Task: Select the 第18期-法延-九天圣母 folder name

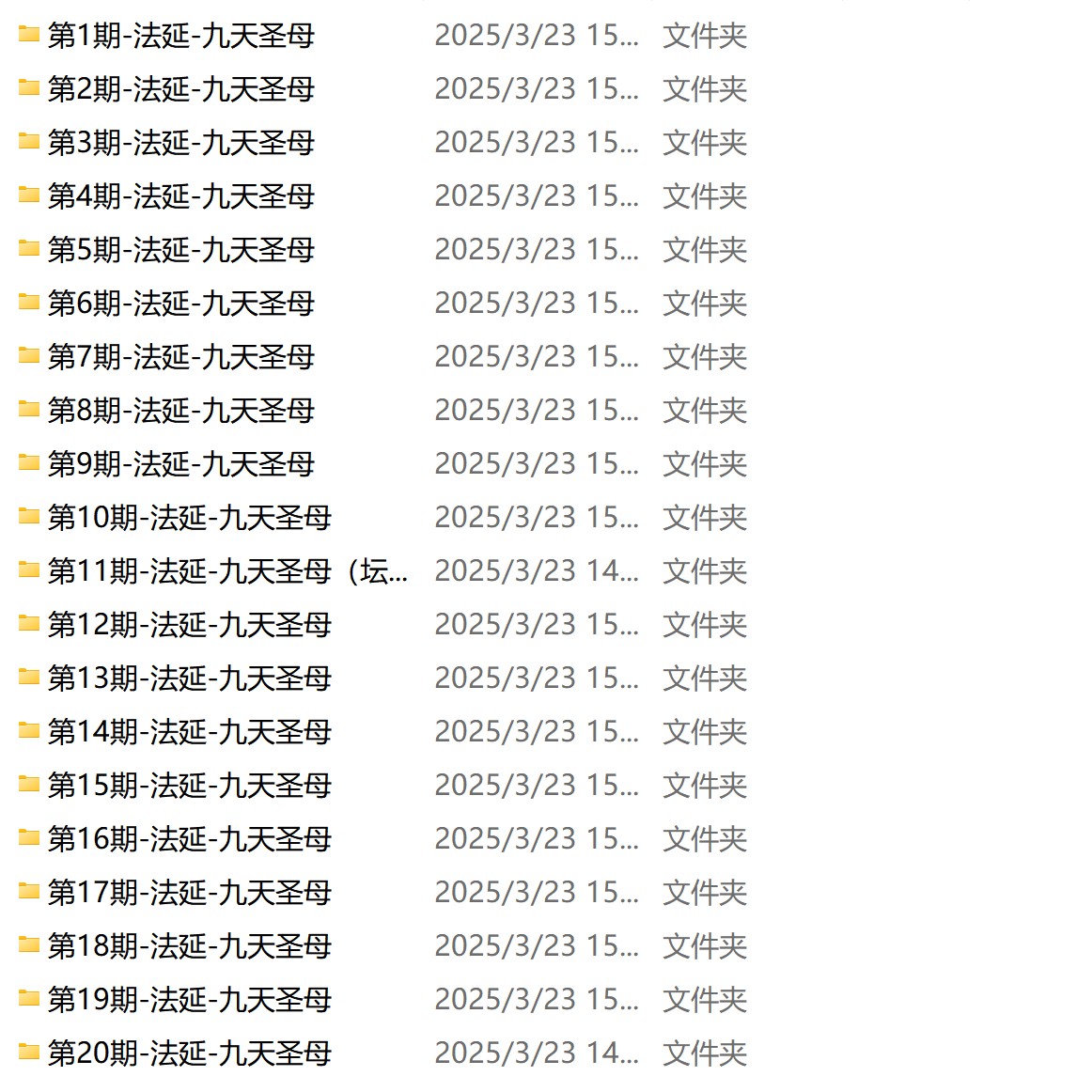Action: coord(190,946)
